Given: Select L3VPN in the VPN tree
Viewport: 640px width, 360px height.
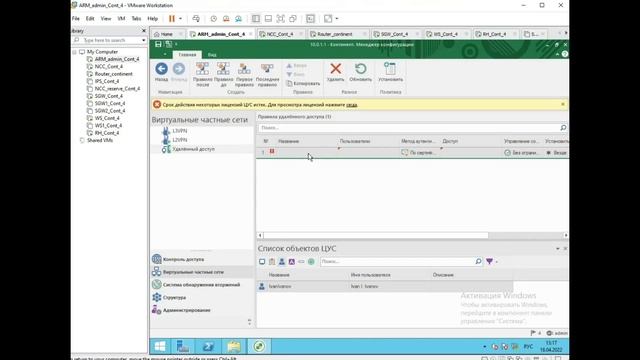Looking at the screenshot, I should click(180, 131).
